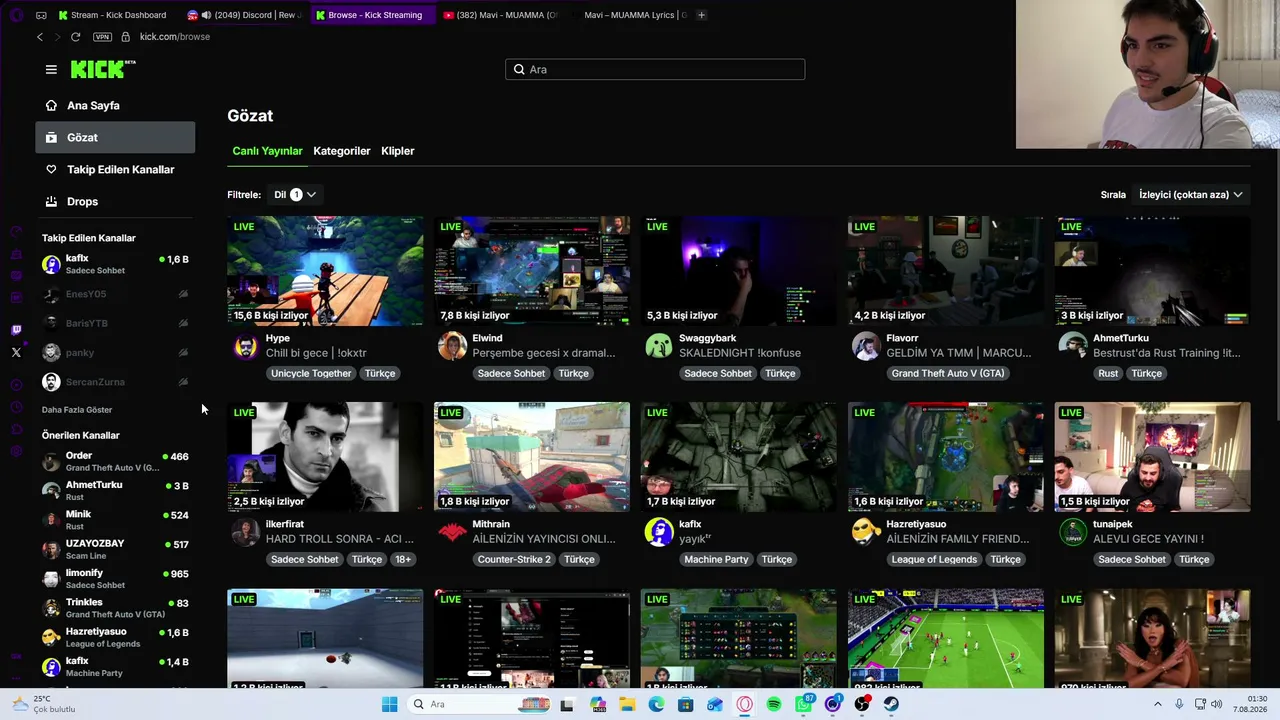Open Twitch in the Opera sidebar

click(16, 330)
